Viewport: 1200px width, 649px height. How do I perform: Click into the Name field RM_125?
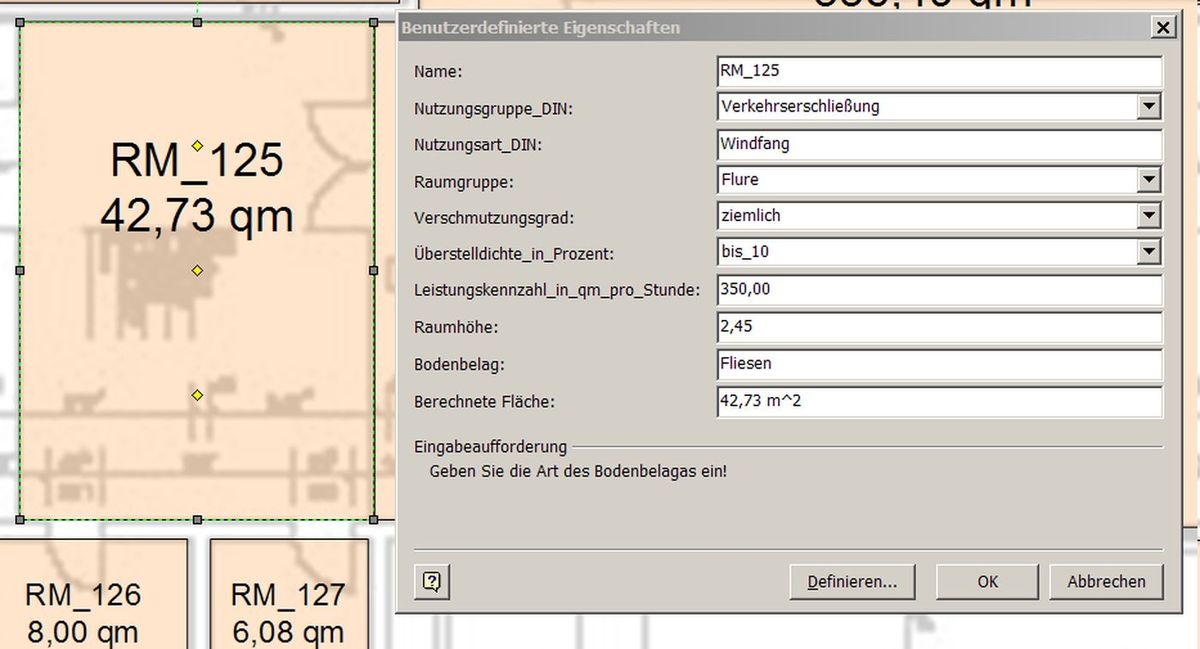pyautogui.click(x=938, y=71)
